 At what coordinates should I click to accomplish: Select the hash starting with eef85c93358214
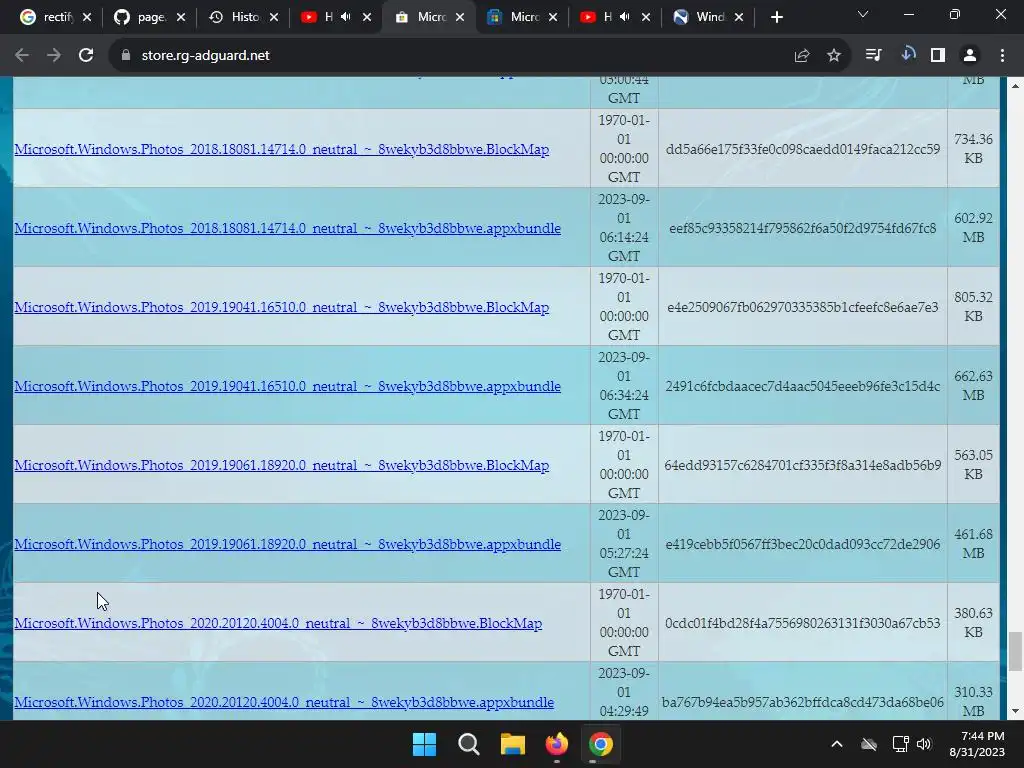pos(803,228)
